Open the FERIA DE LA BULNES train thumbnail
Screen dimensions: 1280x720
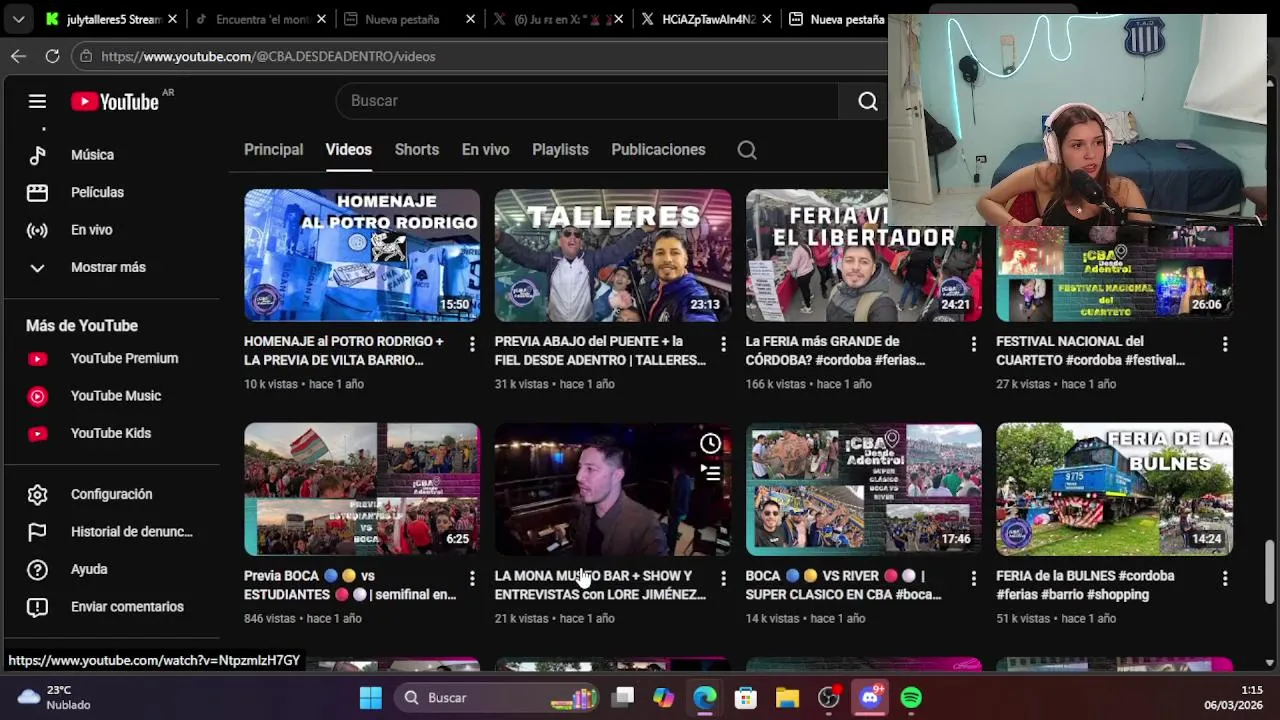pos(1114,489)
